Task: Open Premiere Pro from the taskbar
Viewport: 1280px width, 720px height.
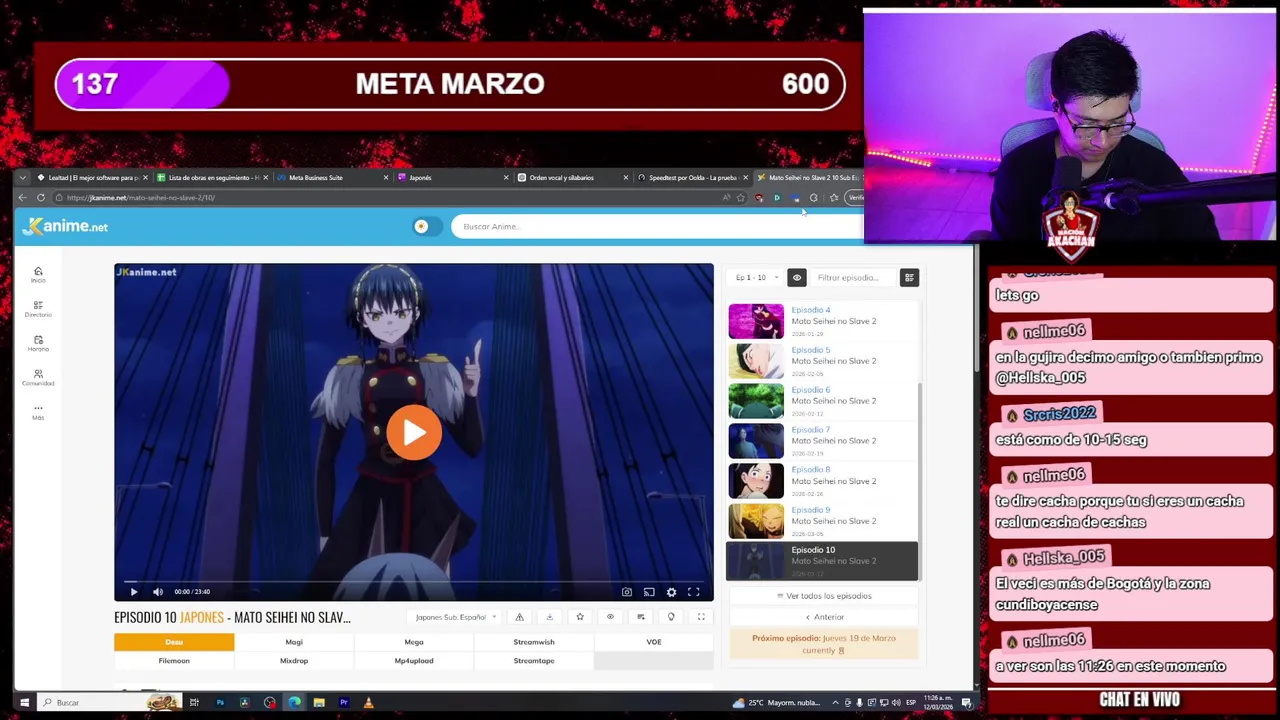Action: [x=344, y=703]
